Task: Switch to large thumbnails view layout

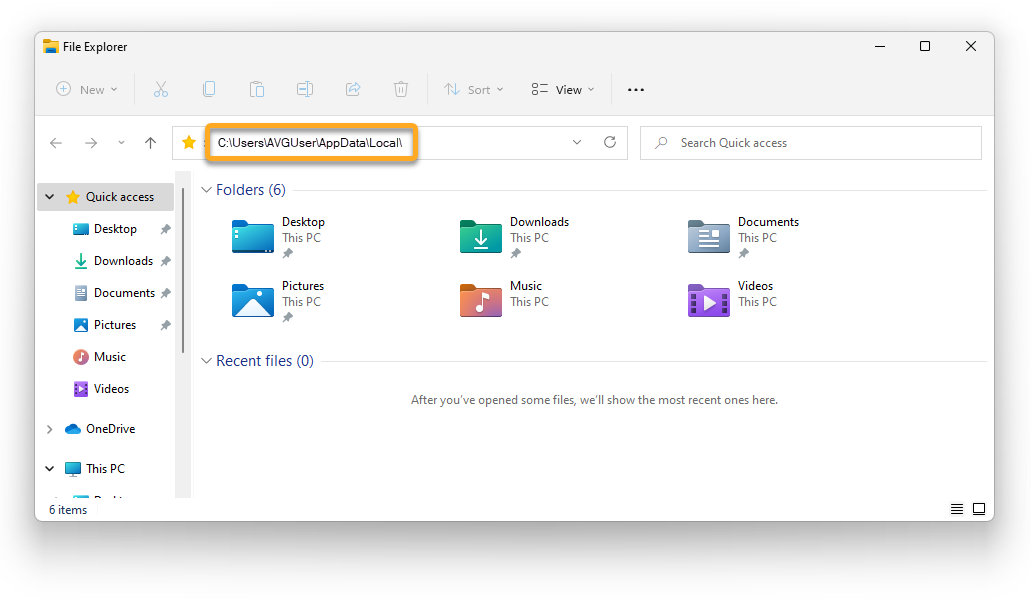Action: (979, 509)
